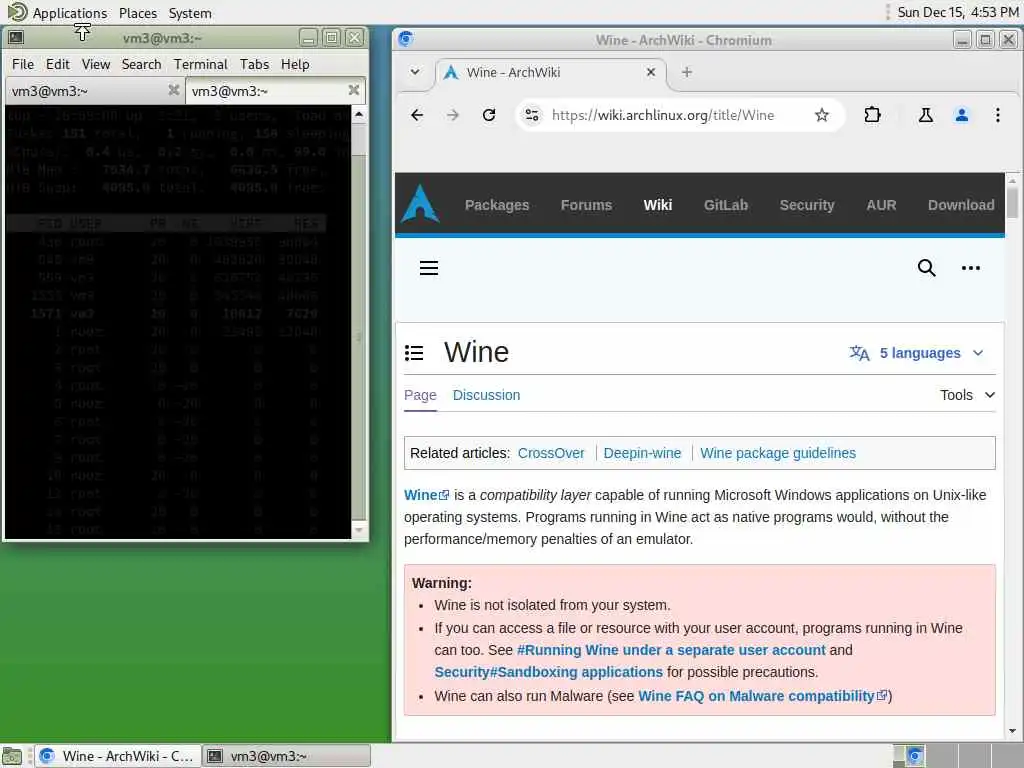Image resolution: width=1024 pixels, height=768 pixels.
Task: Open the Forums nav link
Action: pyautogui.click(x=586, y=205)
